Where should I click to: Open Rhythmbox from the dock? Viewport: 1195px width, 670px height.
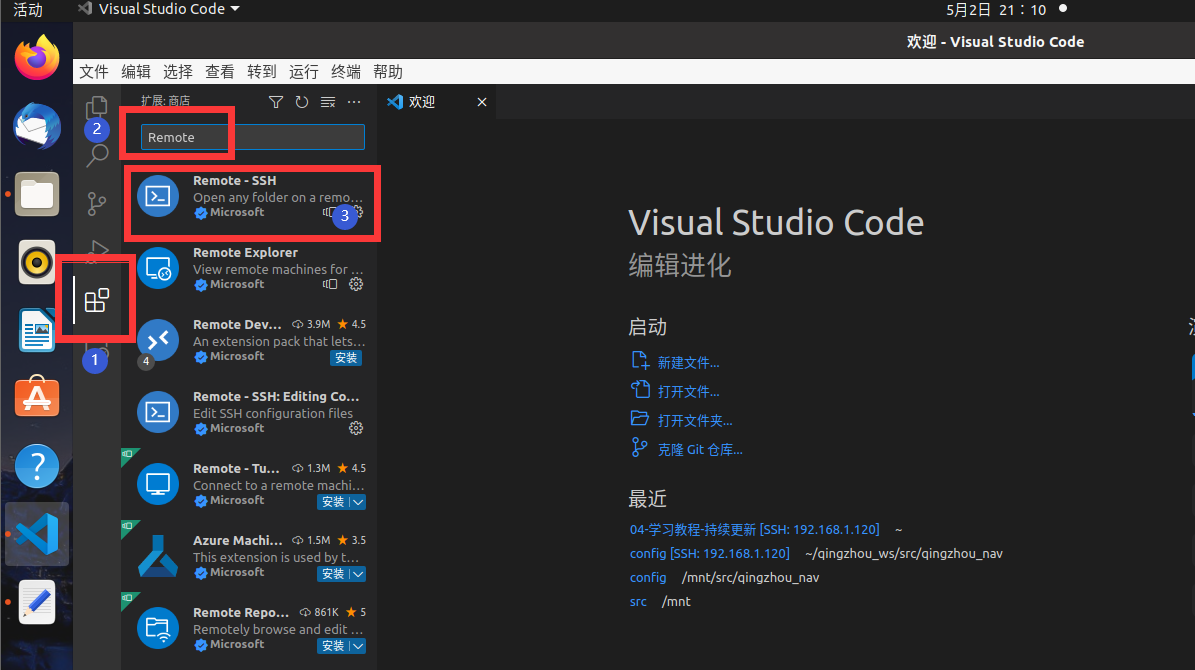(x=37, y=262)
